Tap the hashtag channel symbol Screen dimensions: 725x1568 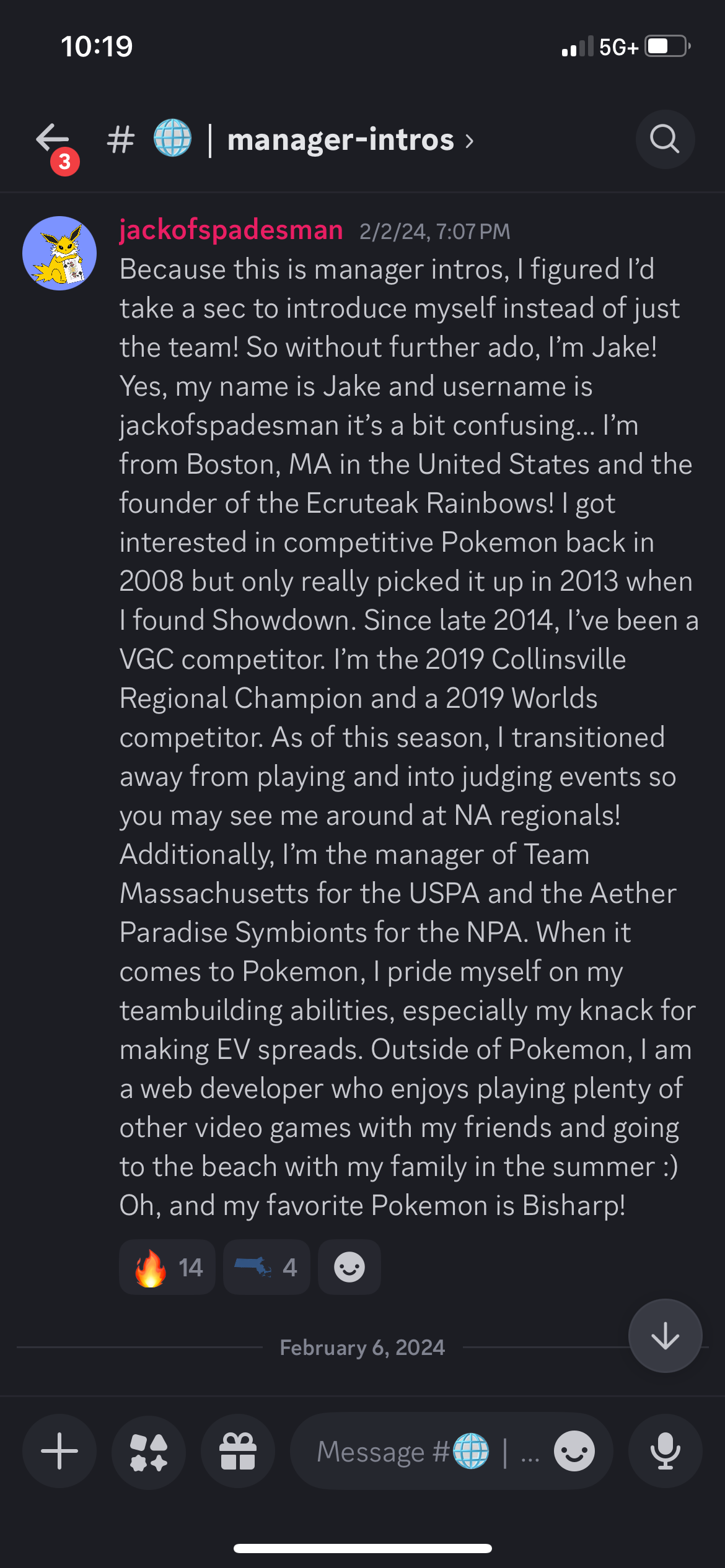[120, 139]
